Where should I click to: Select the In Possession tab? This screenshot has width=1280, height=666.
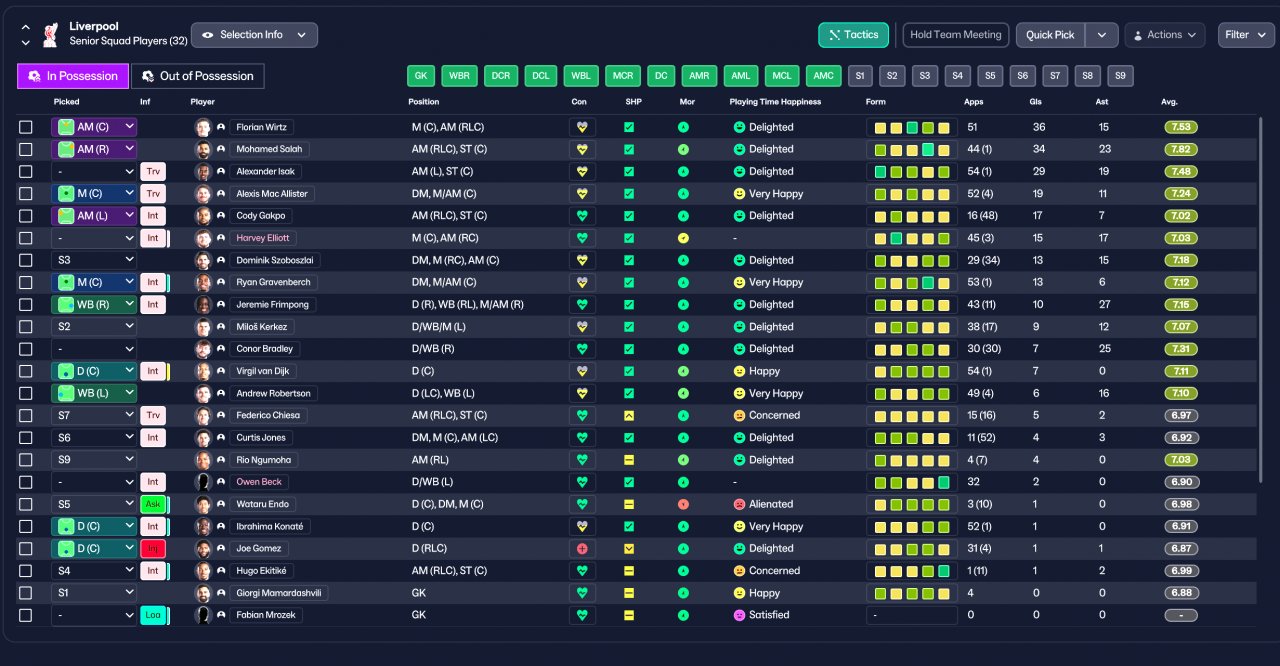click(73, 76)
